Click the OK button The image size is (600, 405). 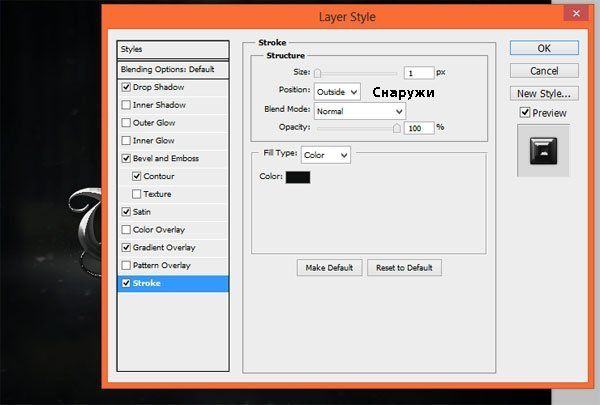point(544,48)
